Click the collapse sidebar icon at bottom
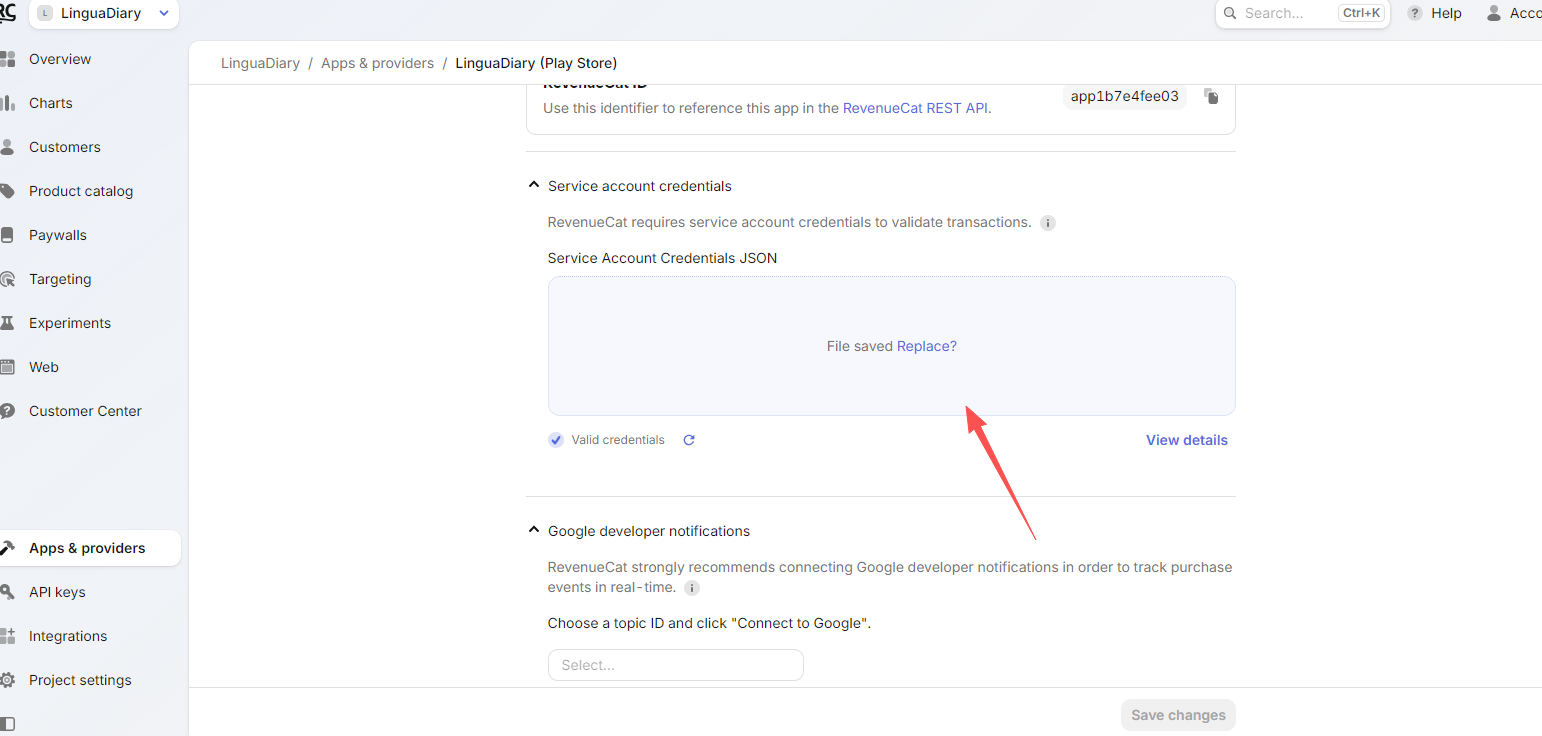1542x736 pixels. [8, 723]
